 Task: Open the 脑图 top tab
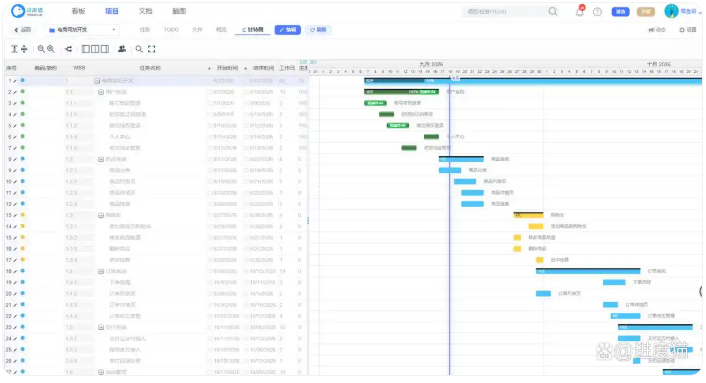pyautogui.click(x=179, y=11)
